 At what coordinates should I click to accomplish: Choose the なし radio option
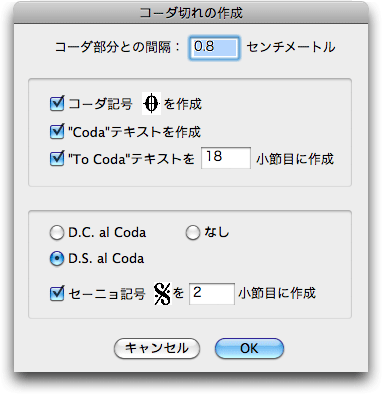pyautogui.click(x=193, y=233)
